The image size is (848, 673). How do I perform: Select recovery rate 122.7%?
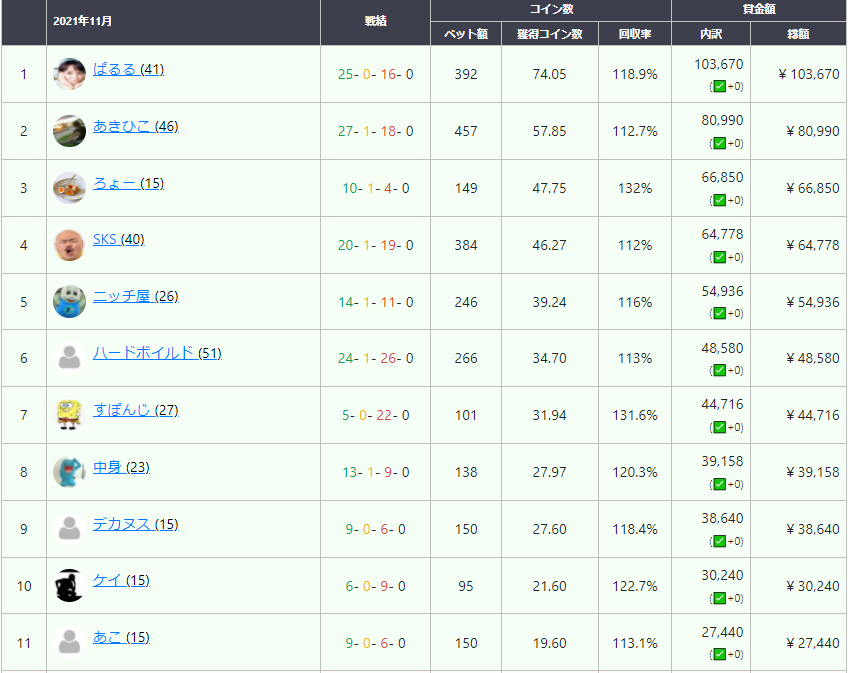click(x=635, y=586)
